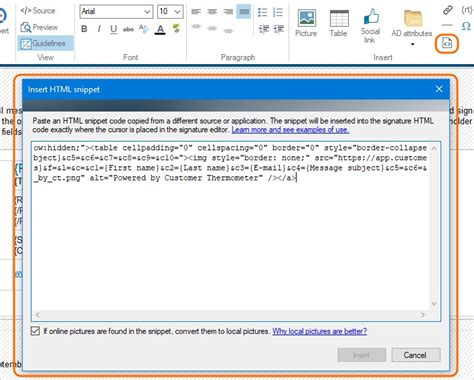The image size is (474, 380).
Task: Align paragraph text left
Action: (196, 12)
